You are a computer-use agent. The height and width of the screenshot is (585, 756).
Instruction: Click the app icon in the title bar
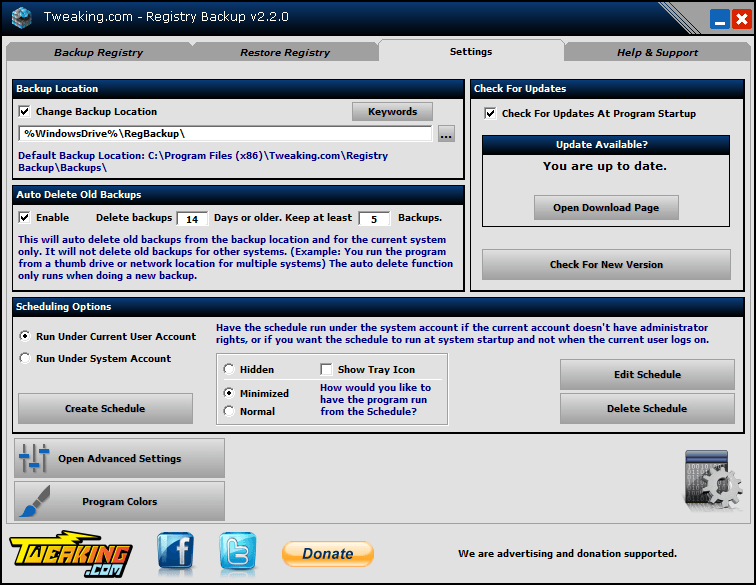click(22, 17)
